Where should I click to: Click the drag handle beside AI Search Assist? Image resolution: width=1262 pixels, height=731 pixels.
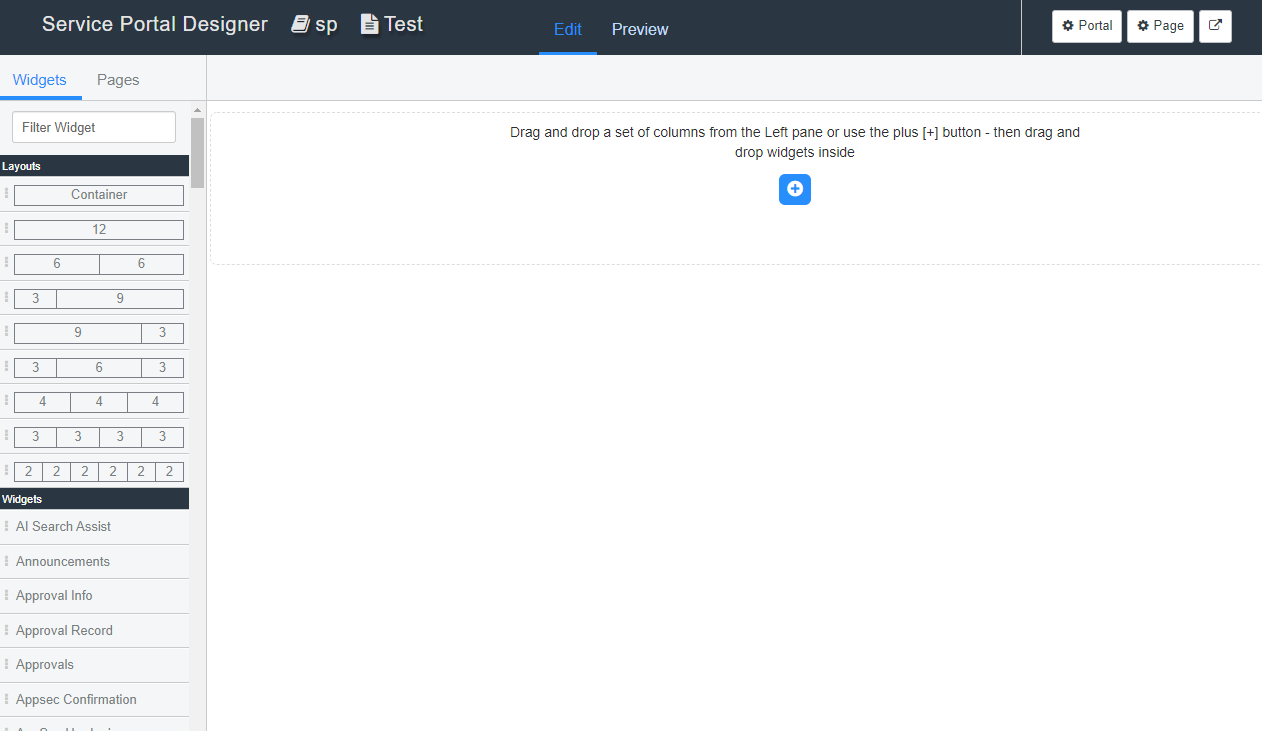pos(7,526)
